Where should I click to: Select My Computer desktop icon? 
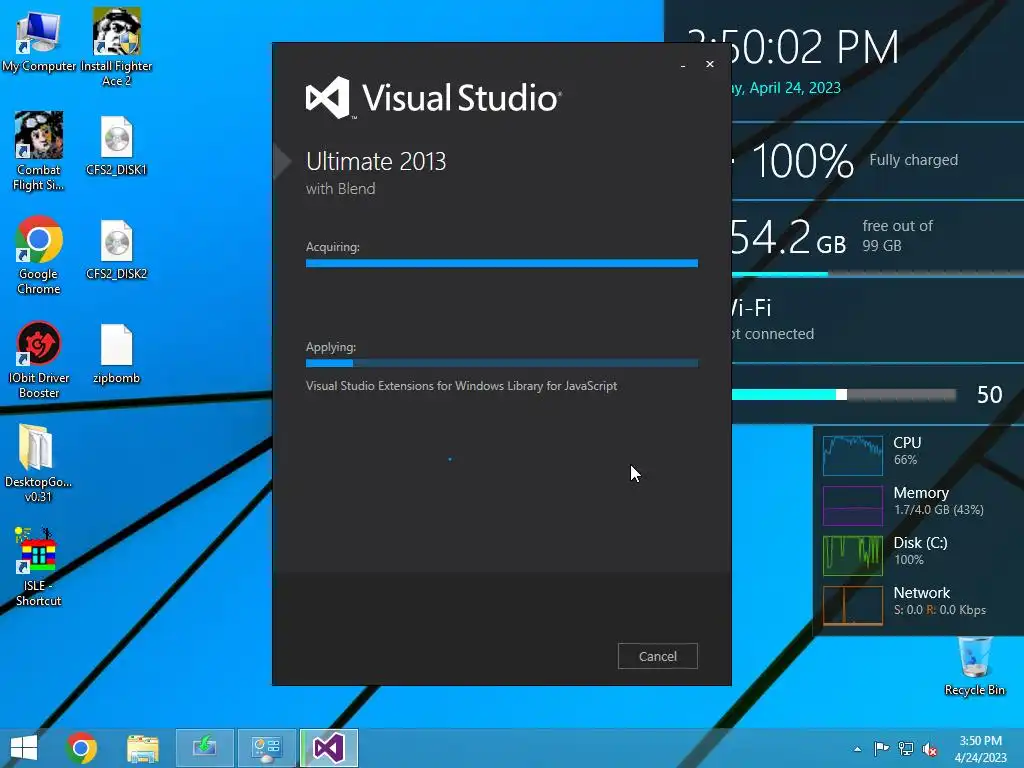[x=39, y=42]
